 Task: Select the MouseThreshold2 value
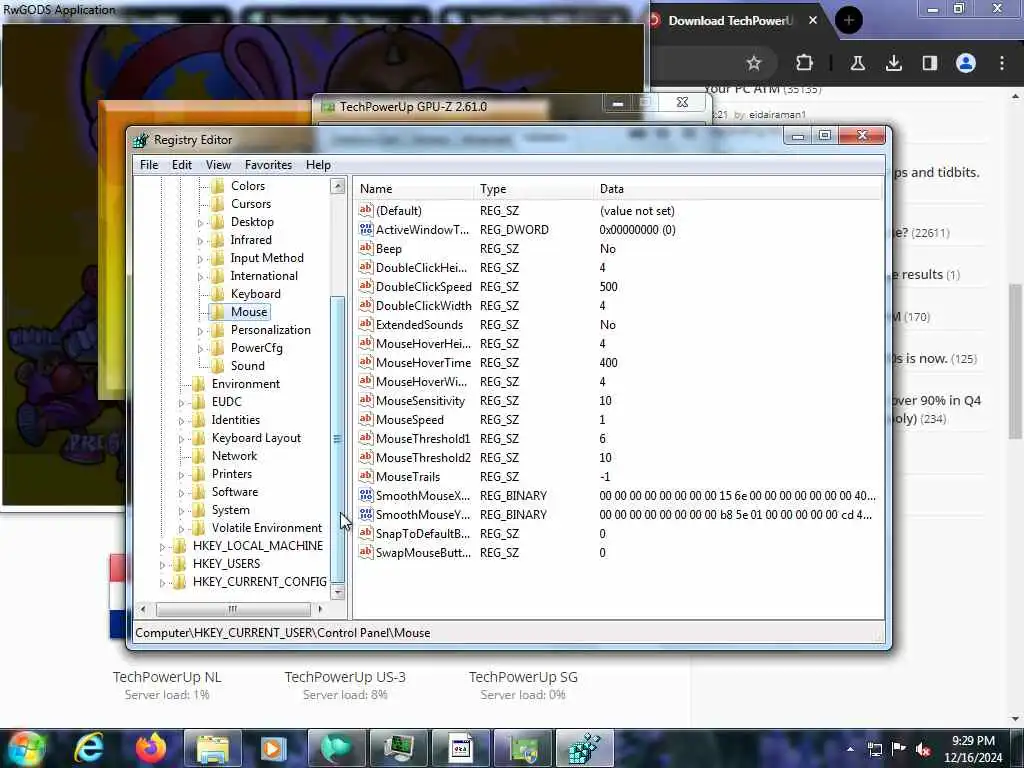point(423,458)
